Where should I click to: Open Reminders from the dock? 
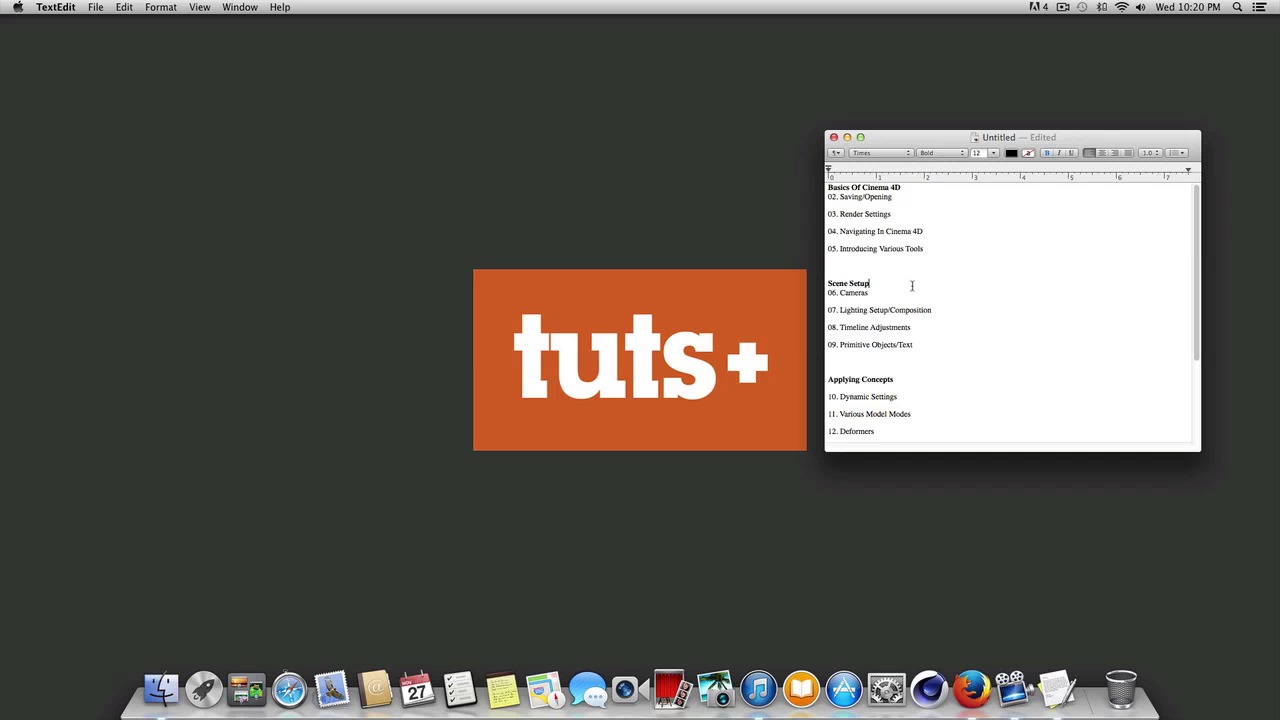[x=459, y=689]
